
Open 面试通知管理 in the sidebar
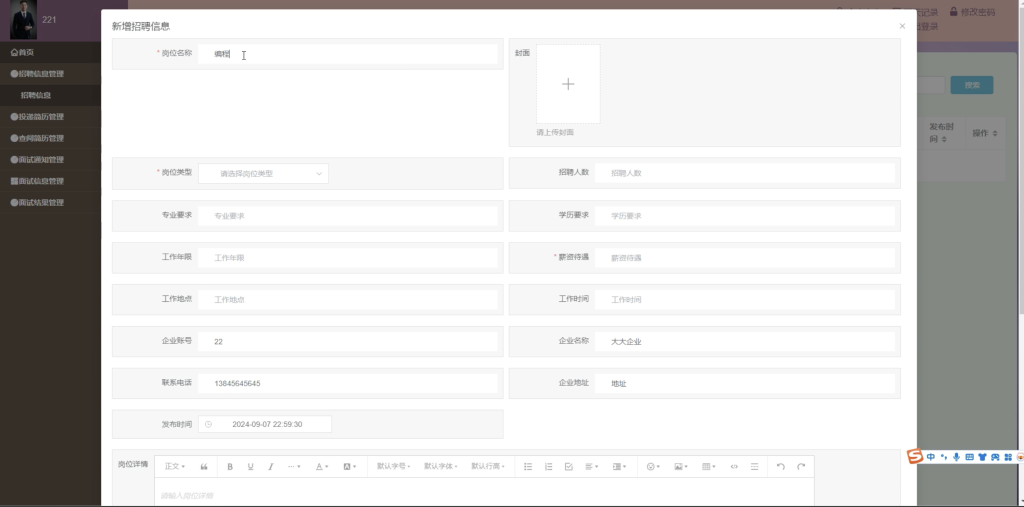37,159
